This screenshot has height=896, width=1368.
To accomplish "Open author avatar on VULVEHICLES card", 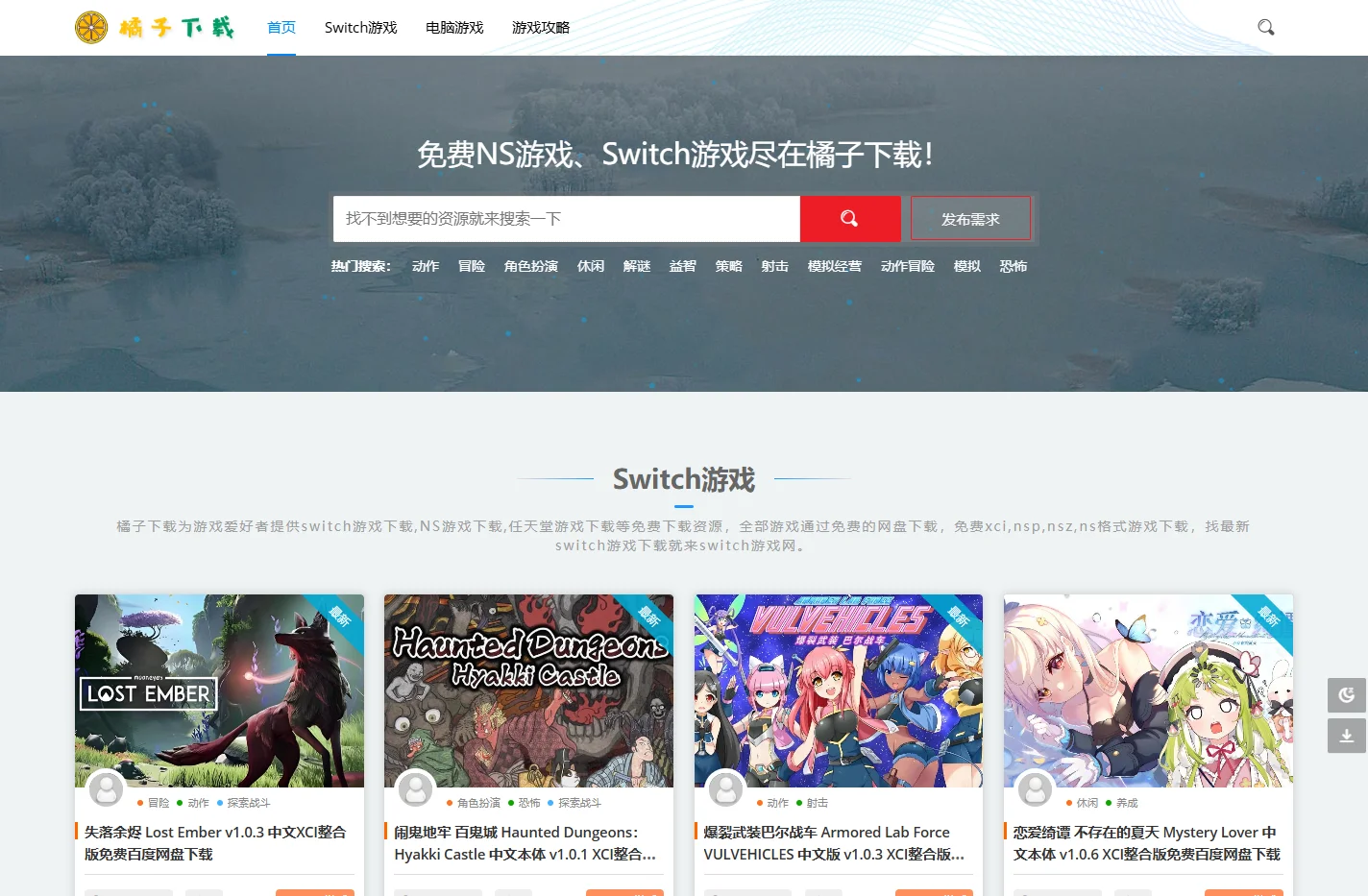I will tap(725, 788).
